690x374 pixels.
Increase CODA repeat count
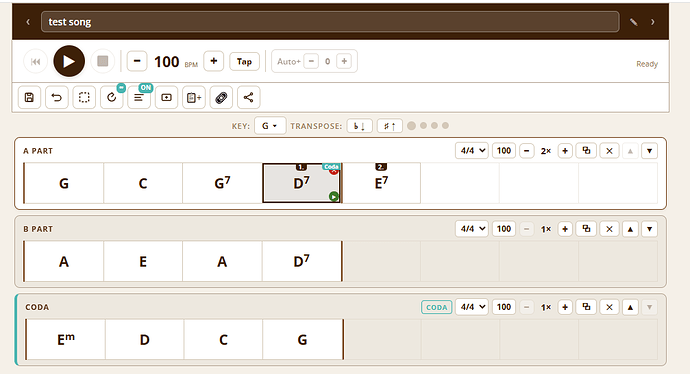(565, 307)
